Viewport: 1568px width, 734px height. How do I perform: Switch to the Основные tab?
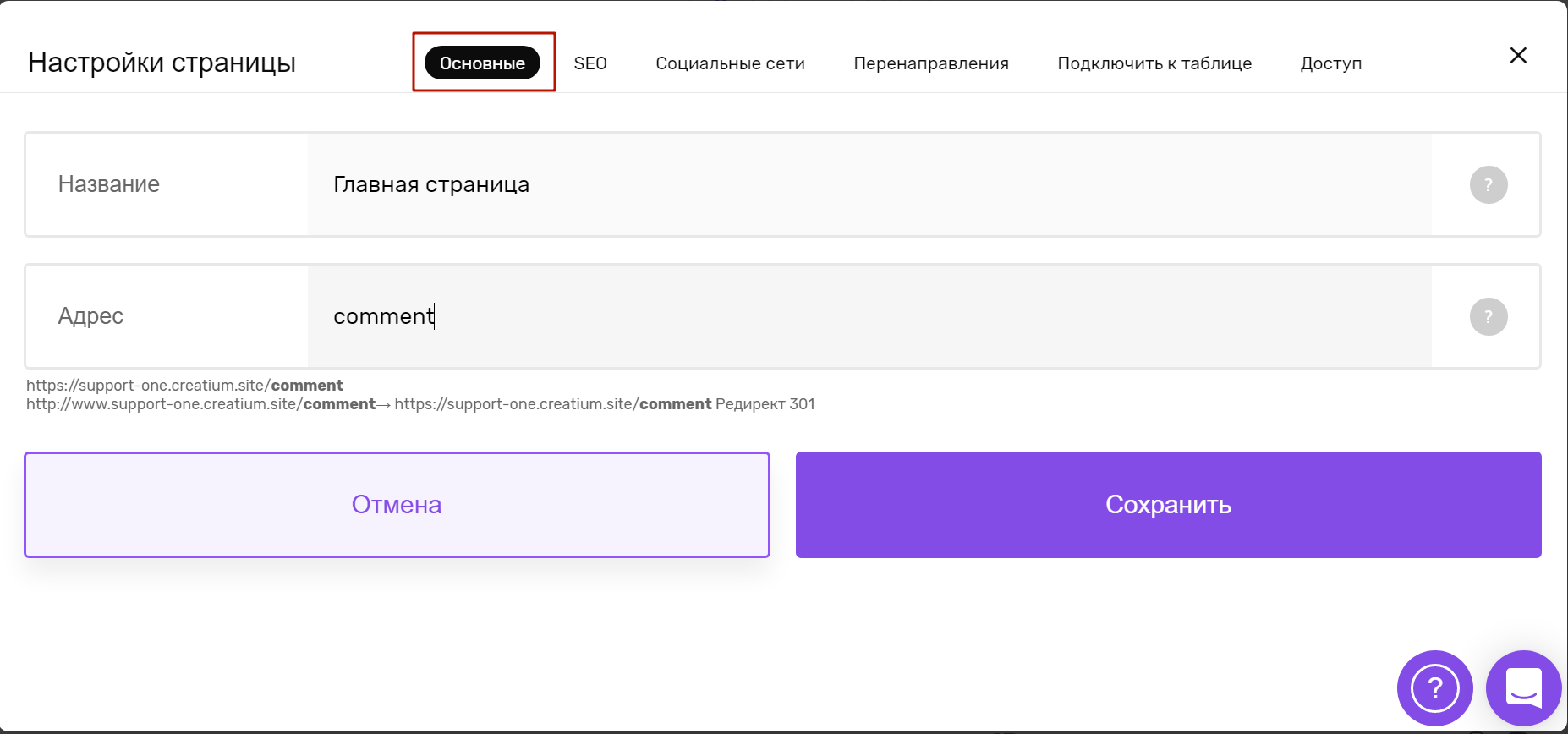pyautogui.click(x=482, y=63)
